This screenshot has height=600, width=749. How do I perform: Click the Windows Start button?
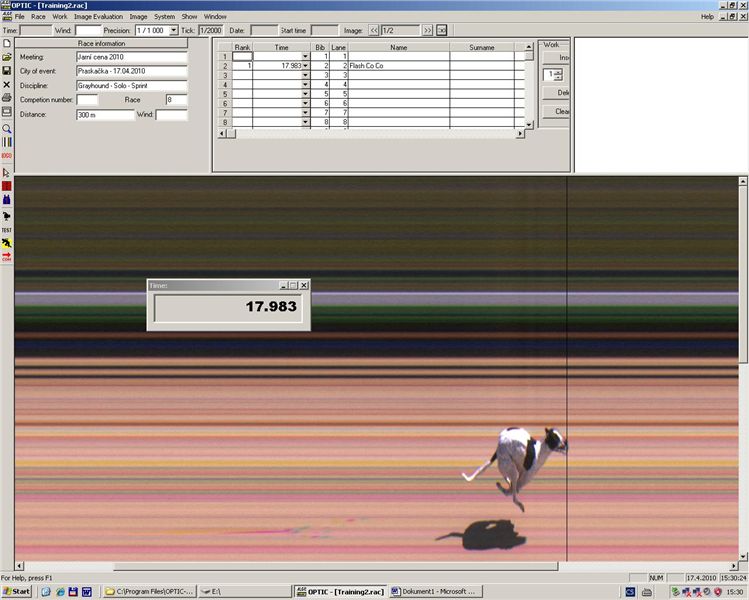click(17, 591)
